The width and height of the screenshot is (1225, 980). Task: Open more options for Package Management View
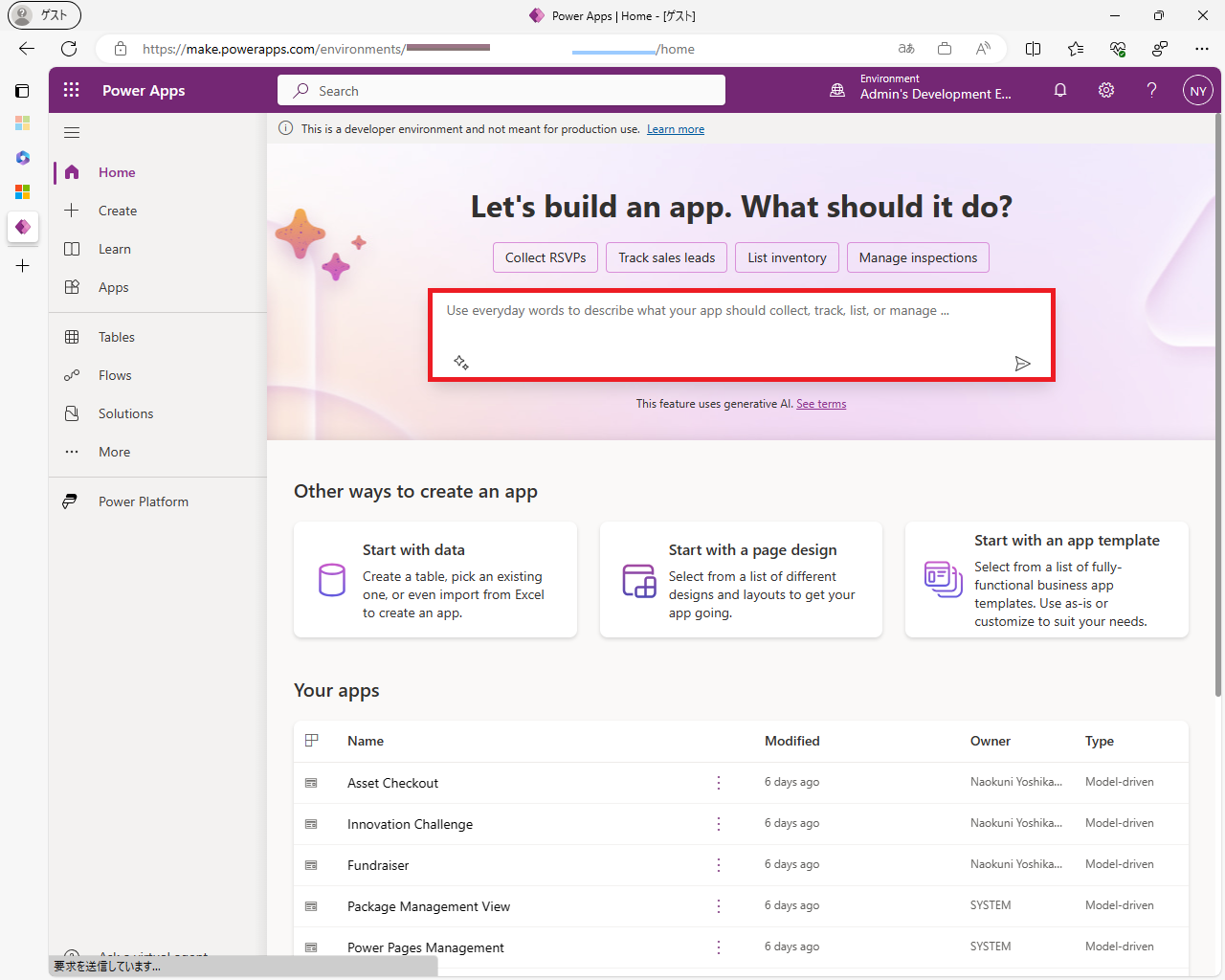(719, 906)
